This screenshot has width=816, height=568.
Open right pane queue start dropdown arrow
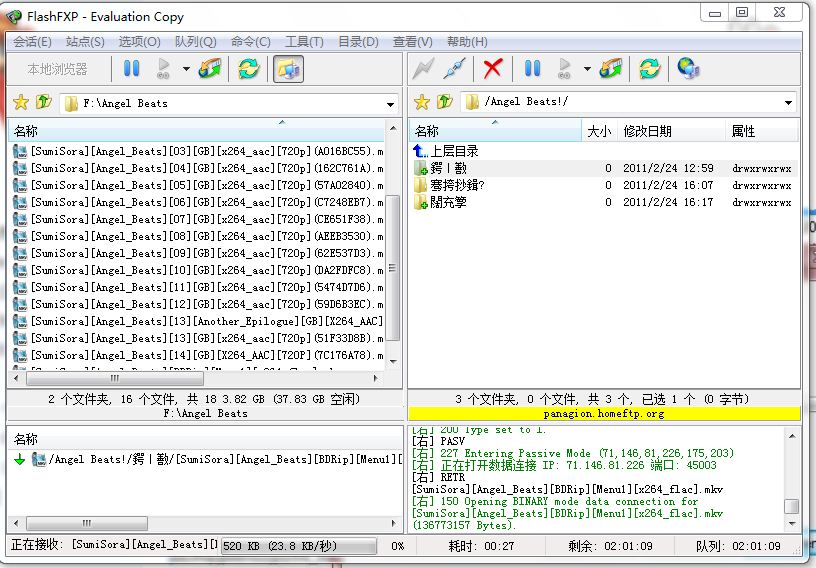587,68
